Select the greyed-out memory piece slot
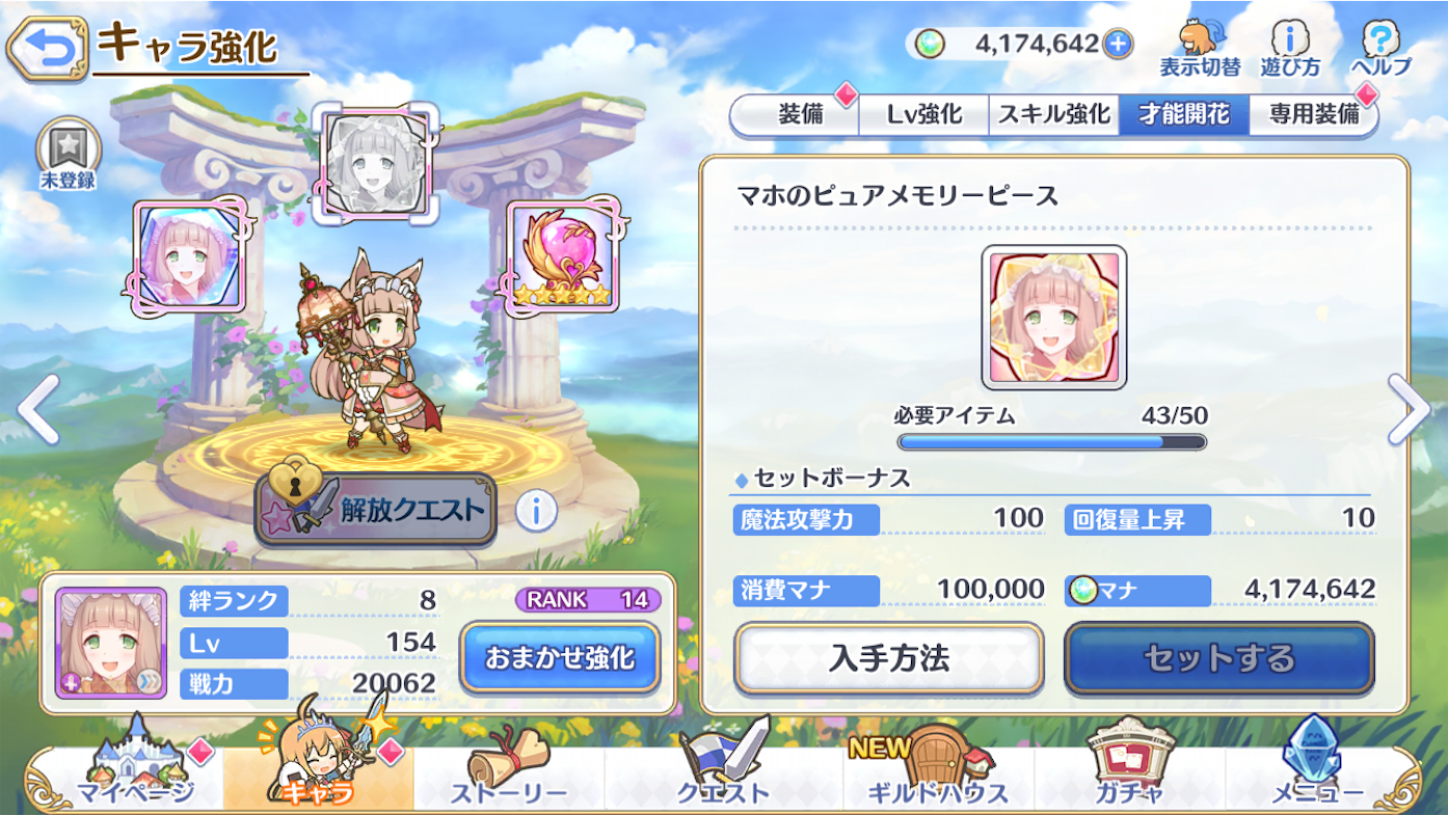This screenshot has width=1448, height=815. tap(376, 163)
